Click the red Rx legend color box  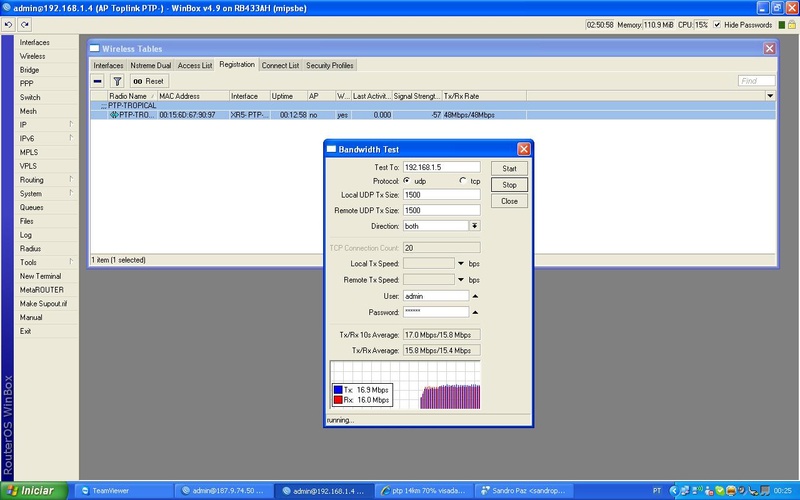click(338, 400)
